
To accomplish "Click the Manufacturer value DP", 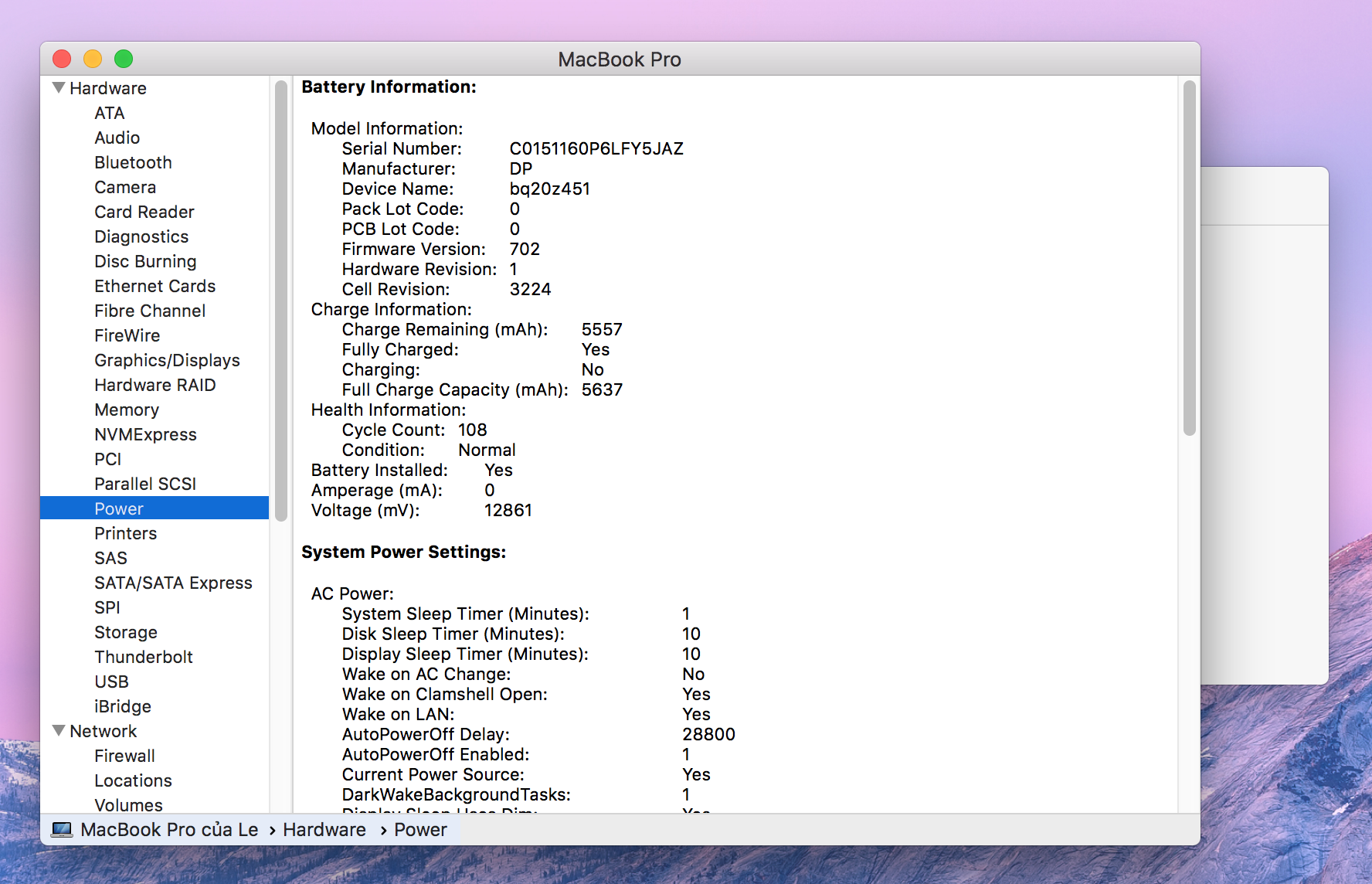I will (521, 168).
